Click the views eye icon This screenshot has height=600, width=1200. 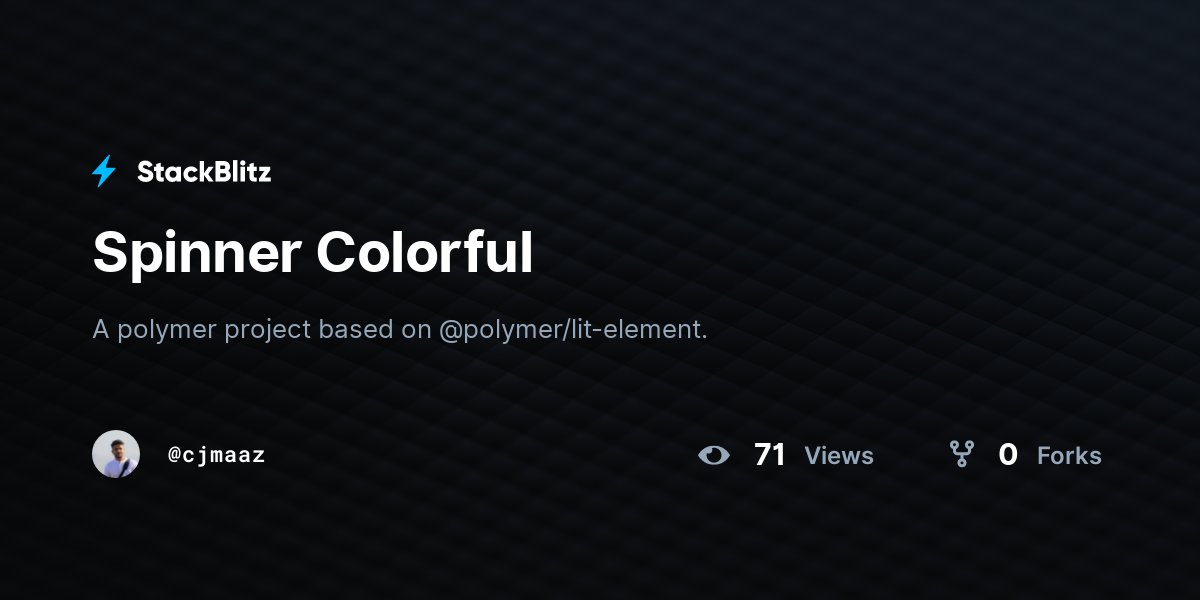tap(714, 455)
